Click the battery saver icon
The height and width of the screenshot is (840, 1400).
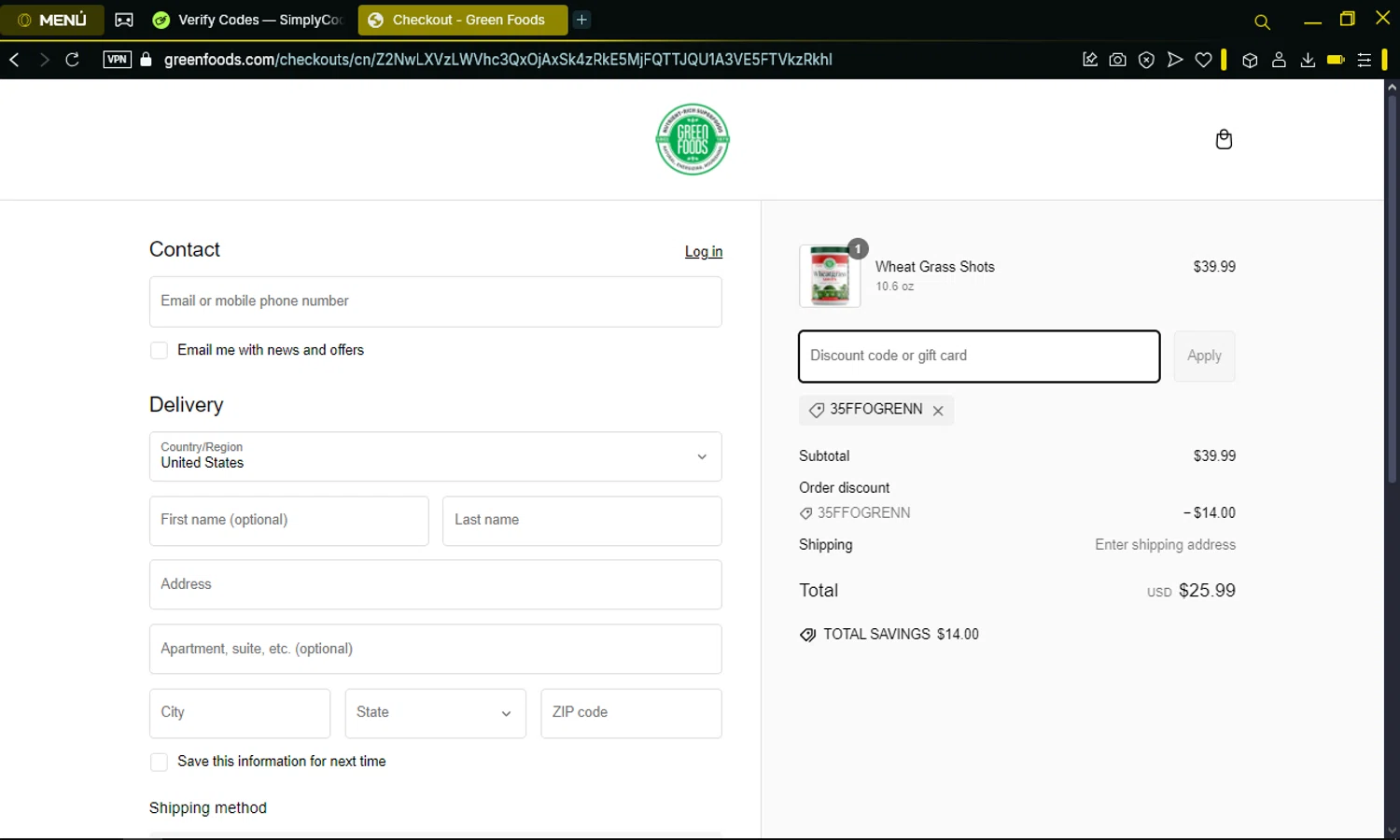coord(1336,60)
